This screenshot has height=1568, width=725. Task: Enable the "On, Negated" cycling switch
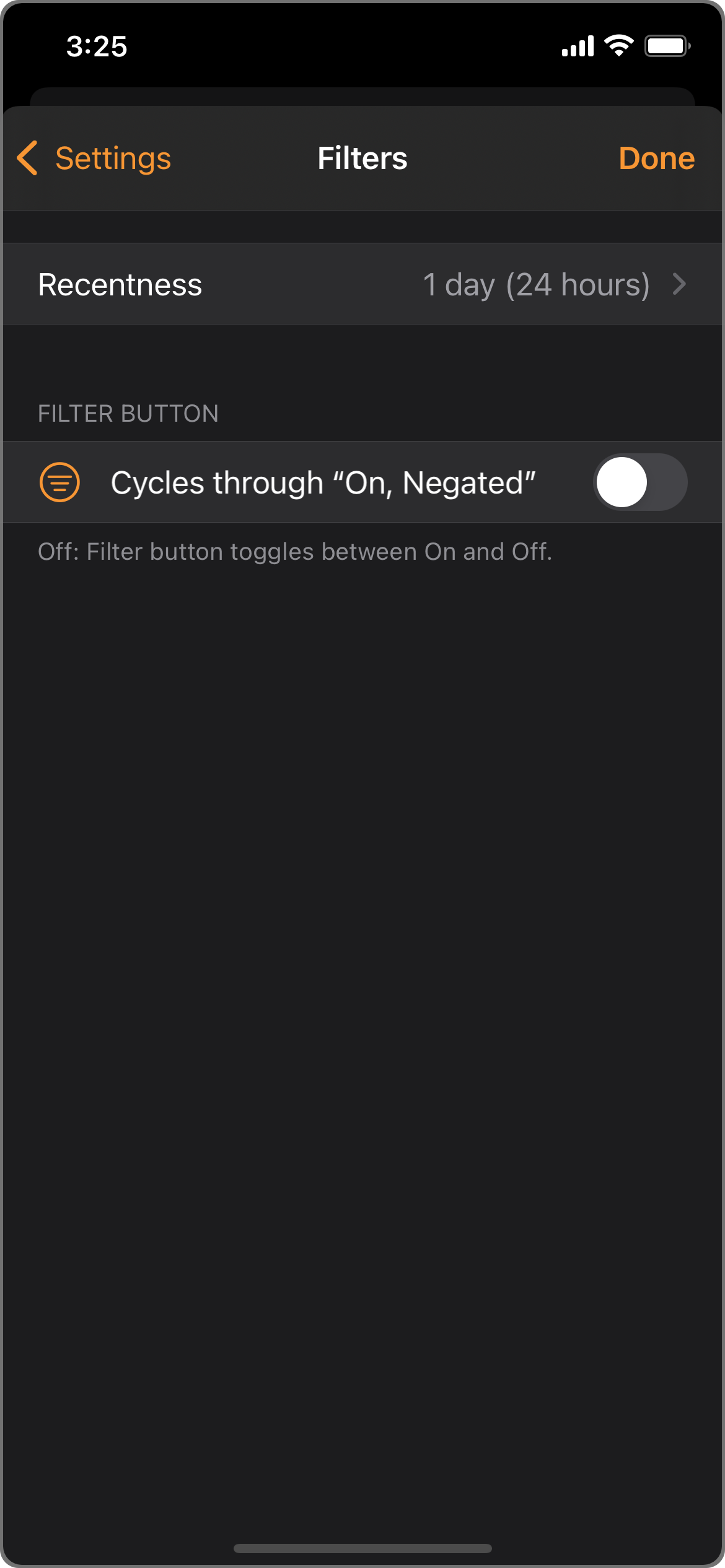(x=640, y=482)
